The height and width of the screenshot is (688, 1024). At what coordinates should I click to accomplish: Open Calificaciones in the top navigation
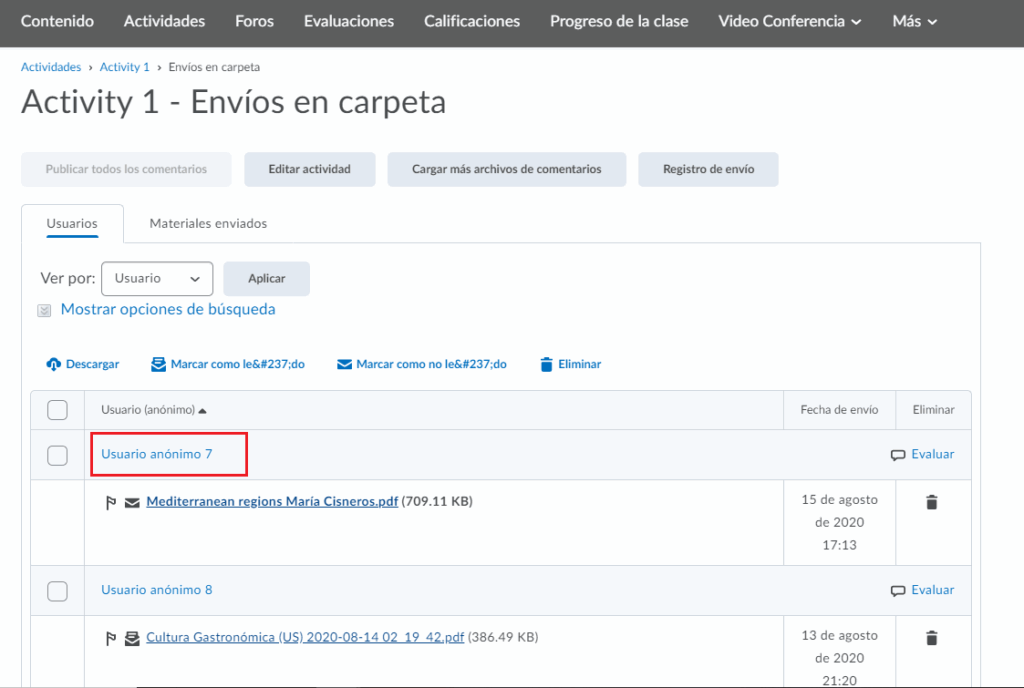(x=472, y=21)
